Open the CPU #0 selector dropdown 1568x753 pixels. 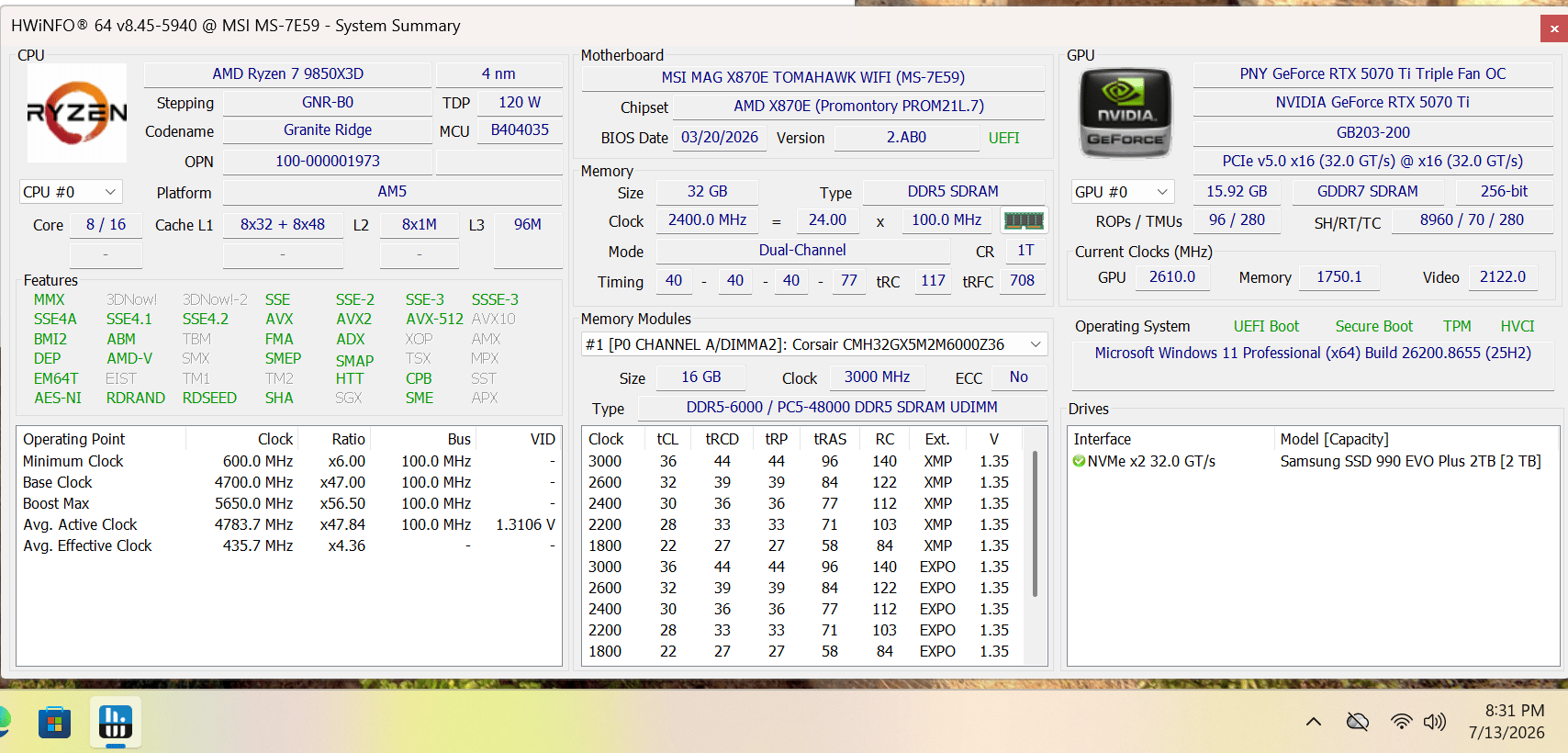[71, 192]
